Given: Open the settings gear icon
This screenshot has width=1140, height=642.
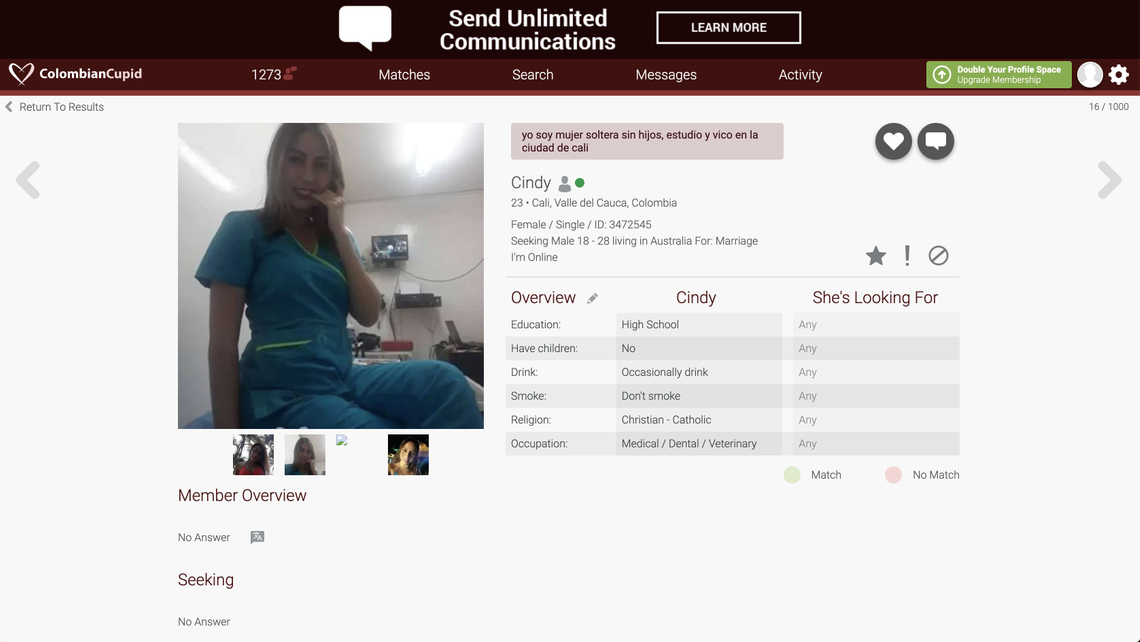Looking at the screenshot, I should (x=1119, y=74).
